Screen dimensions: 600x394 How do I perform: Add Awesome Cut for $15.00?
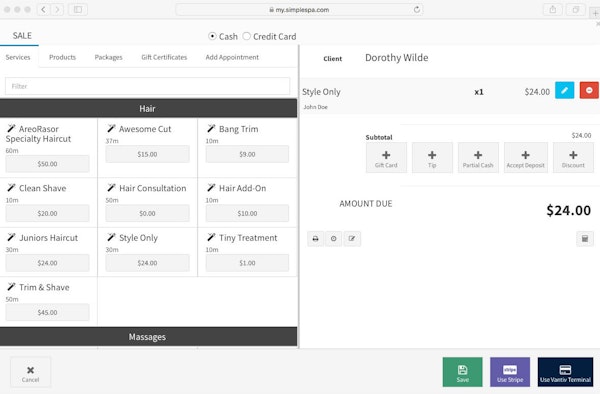[x=147, y=154]
